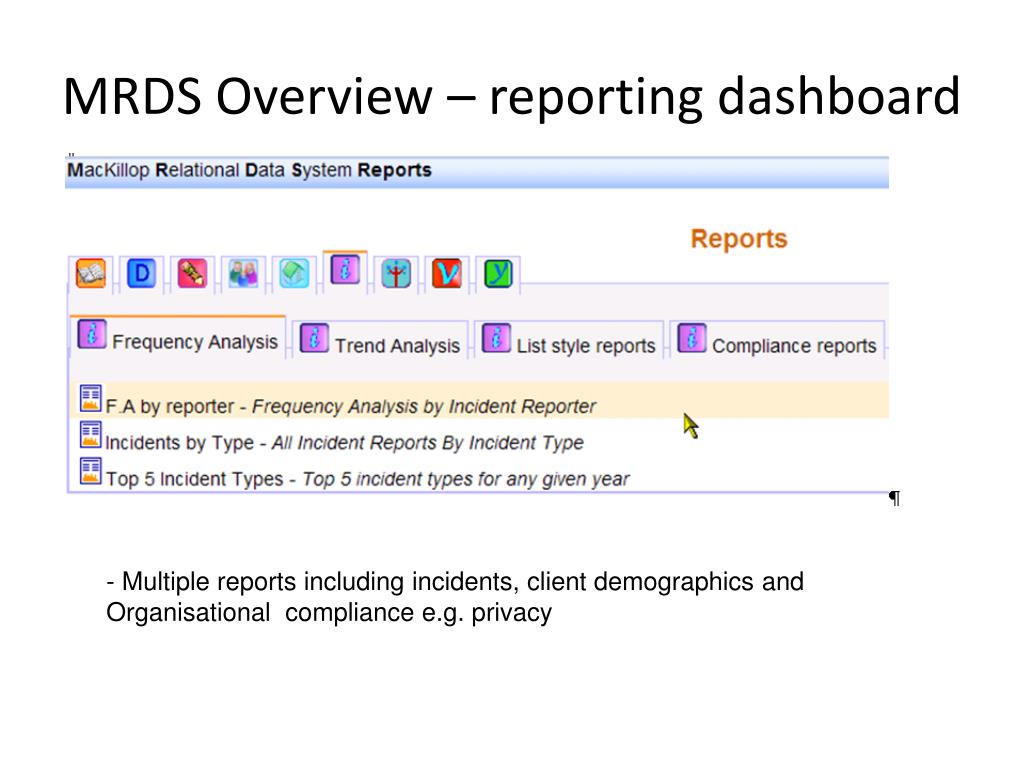Image resolution: width=1024 pixels, height=768 pixels.
Task: Select the active purple info icon tab
Action: click(345, 269)
